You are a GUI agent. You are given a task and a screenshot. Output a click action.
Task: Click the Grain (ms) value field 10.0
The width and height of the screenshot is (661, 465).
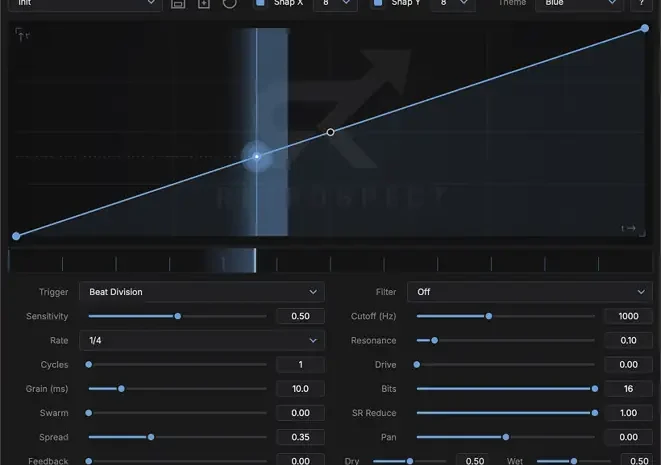point(300,389)
